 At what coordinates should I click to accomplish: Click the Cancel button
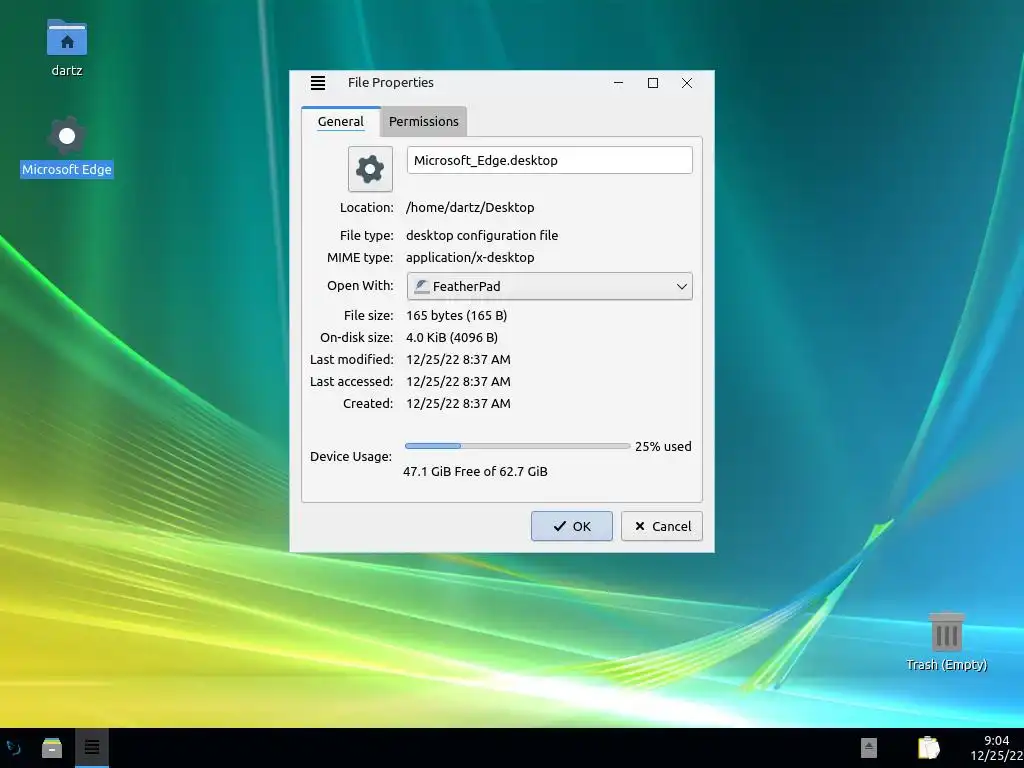[662, 526]
